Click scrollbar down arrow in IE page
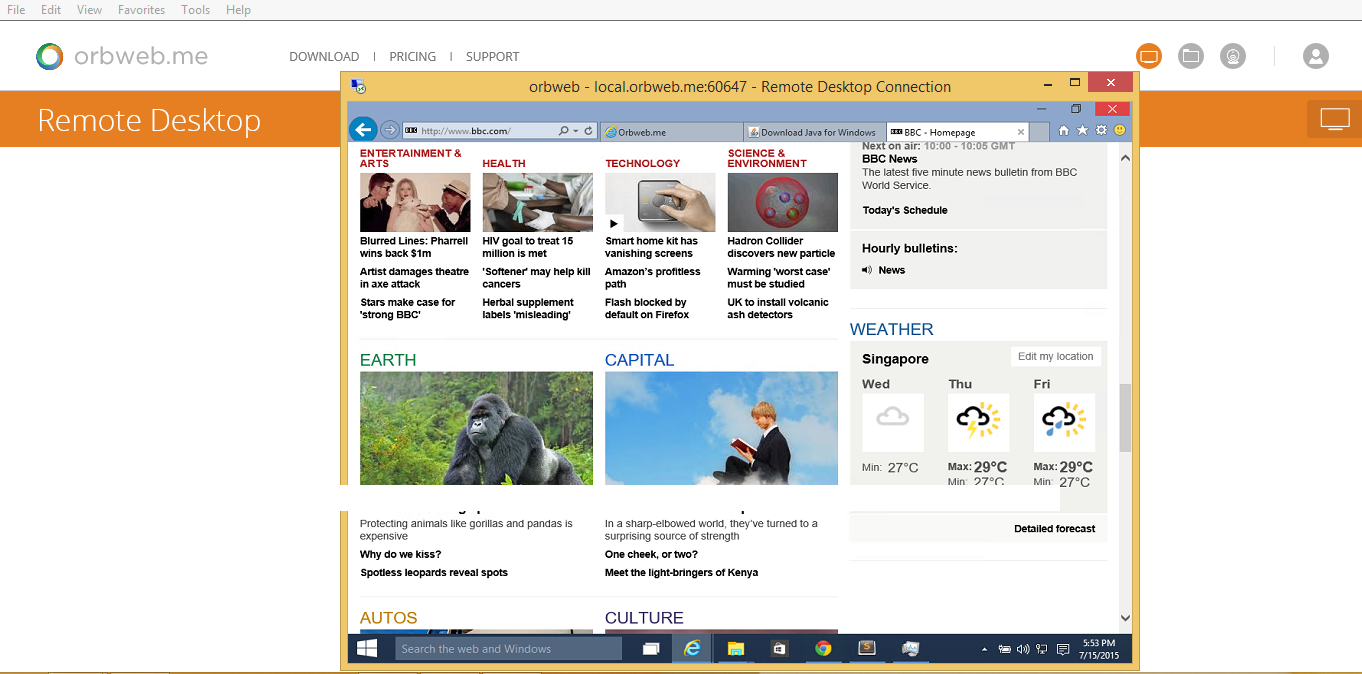Screen dimensions: 1362x674 point(1125,619)
